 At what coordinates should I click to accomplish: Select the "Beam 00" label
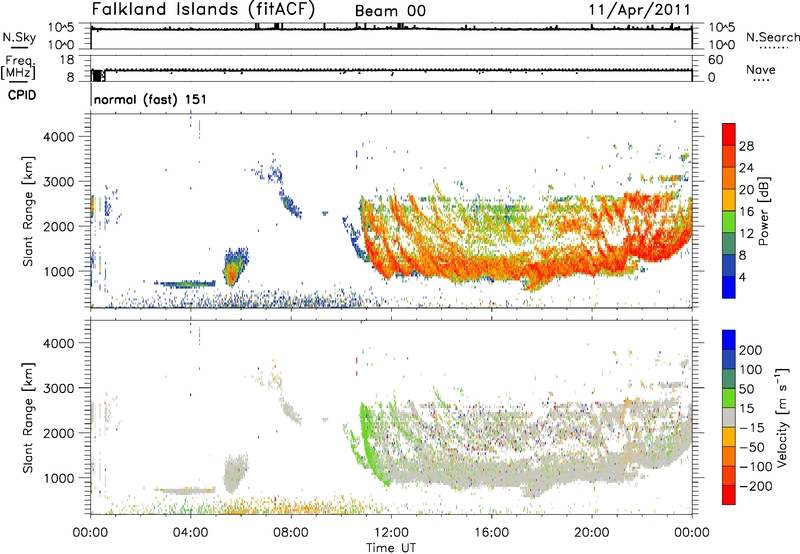coord(390,11)
